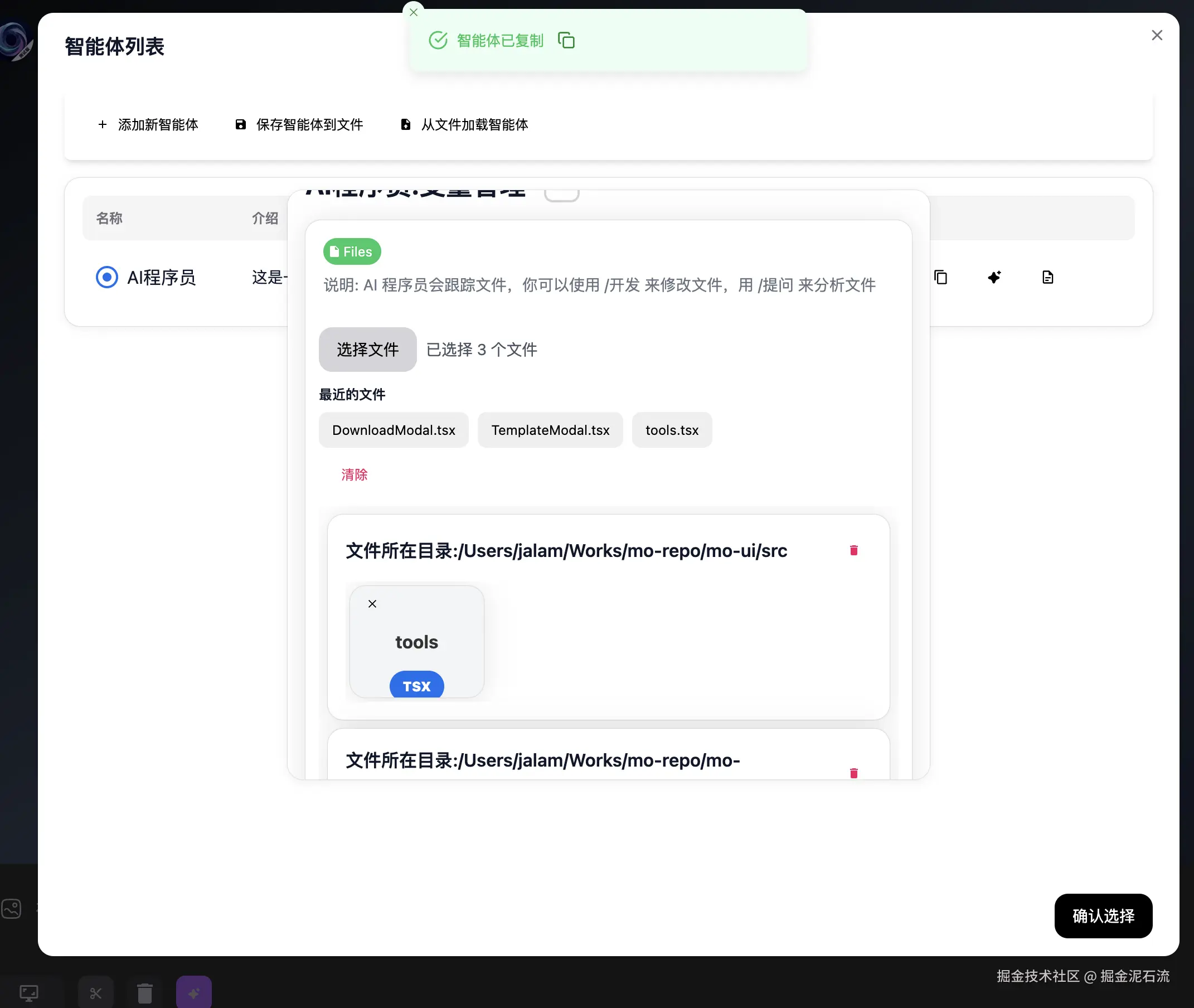Remove the tools file card with its X
This screenshot has height=1008, width=1194.
pyautogui.click(x=372, y=603)
